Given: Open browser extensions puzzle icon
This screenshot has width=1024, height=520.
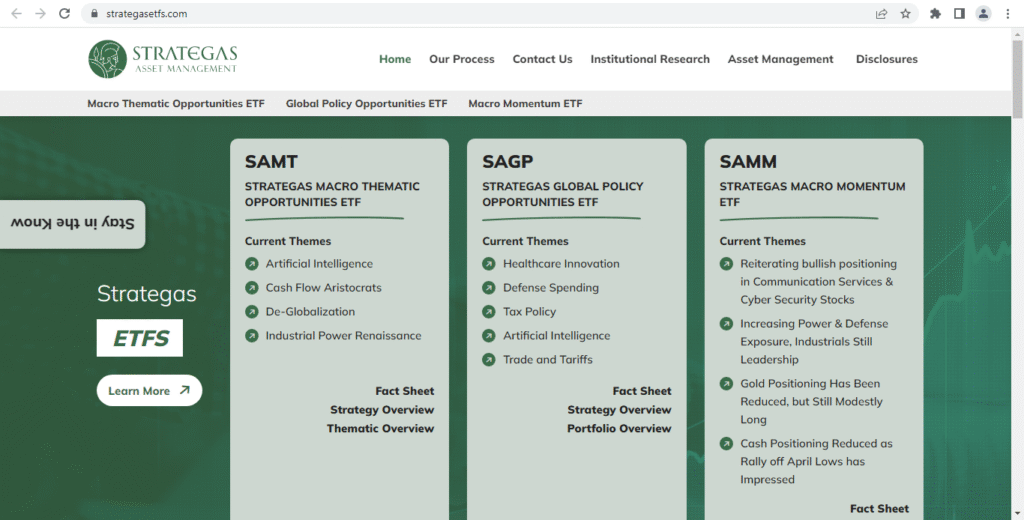Looking at the screenshot, I should click(935, 14).
